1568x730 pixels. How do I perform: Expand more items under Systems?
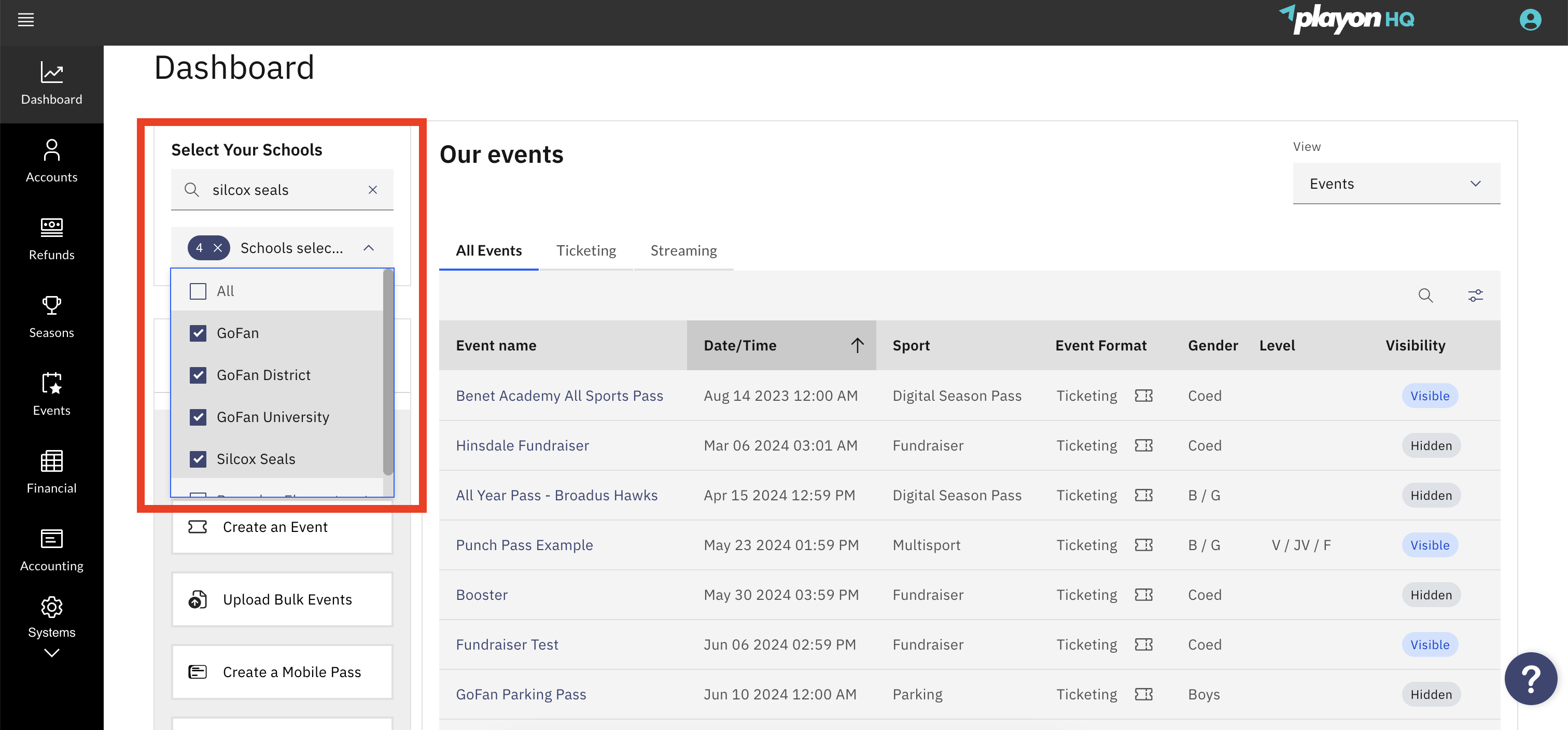pos(52,653)
